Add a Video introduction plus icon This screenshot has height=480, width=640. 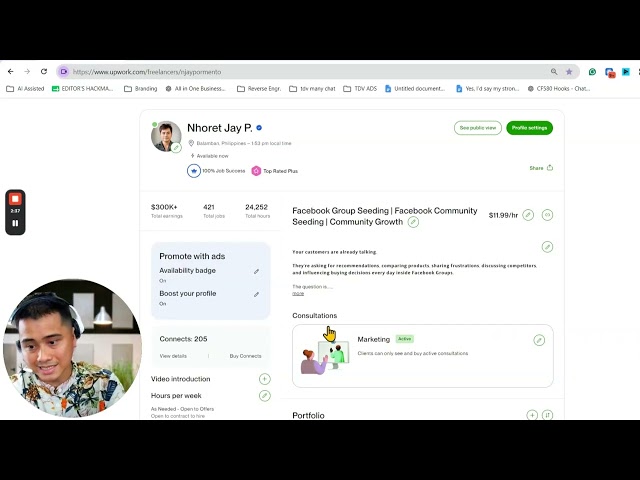click(264, 379)
